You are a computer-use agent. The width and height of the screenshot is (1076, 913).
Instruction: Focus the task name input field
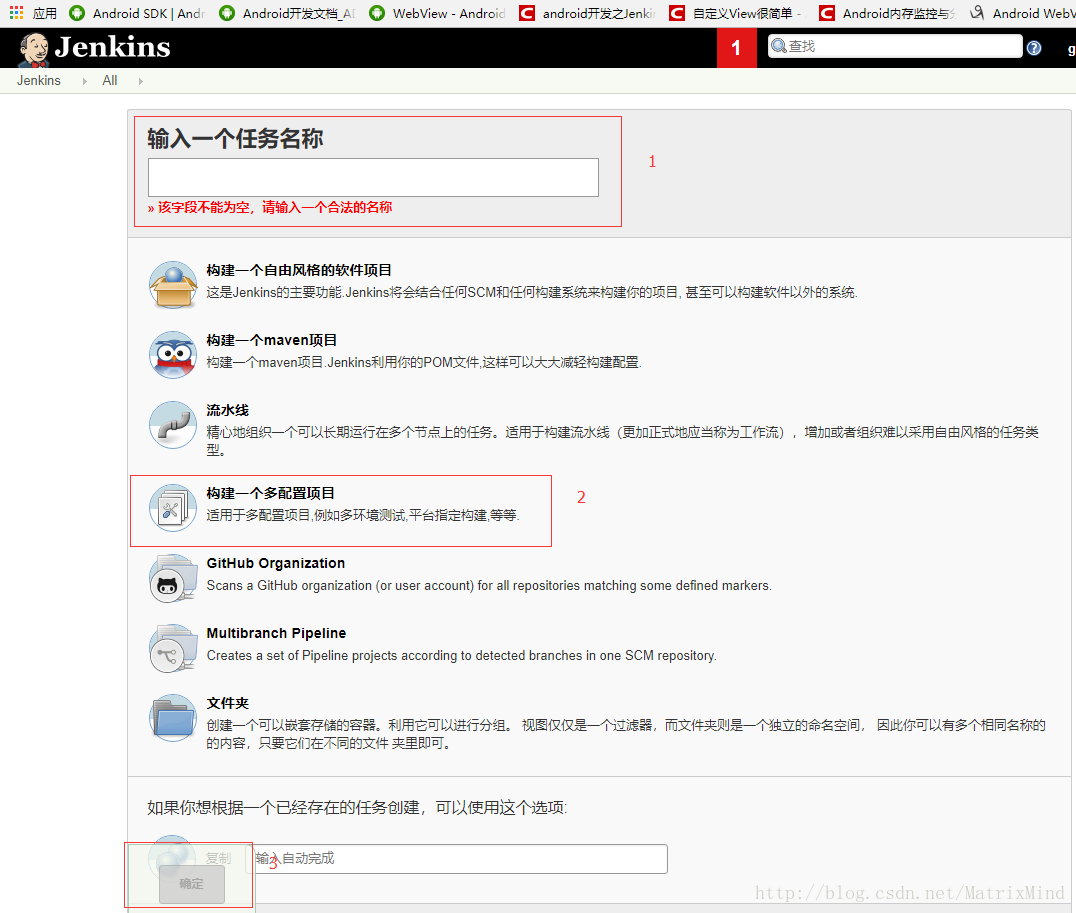373,177
